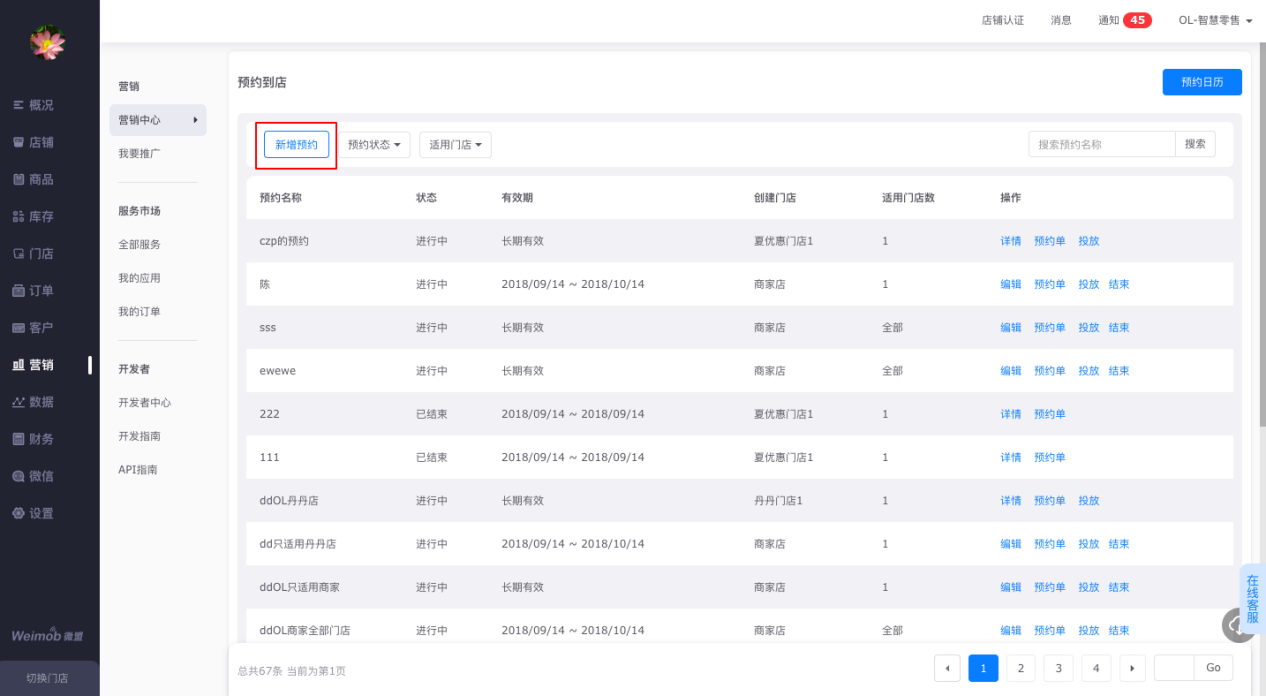Open 通知 notifications with 45 badge

click(x=1125, y=20)
